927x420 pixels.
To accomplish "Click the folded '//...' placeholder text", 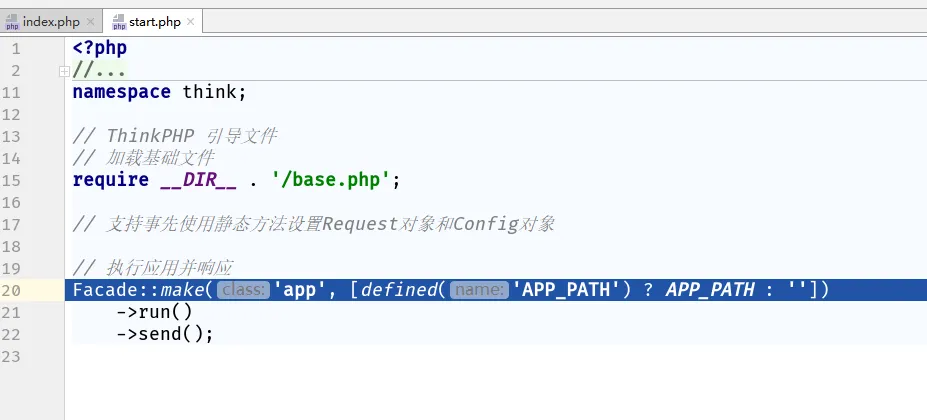I will (99, 70).
